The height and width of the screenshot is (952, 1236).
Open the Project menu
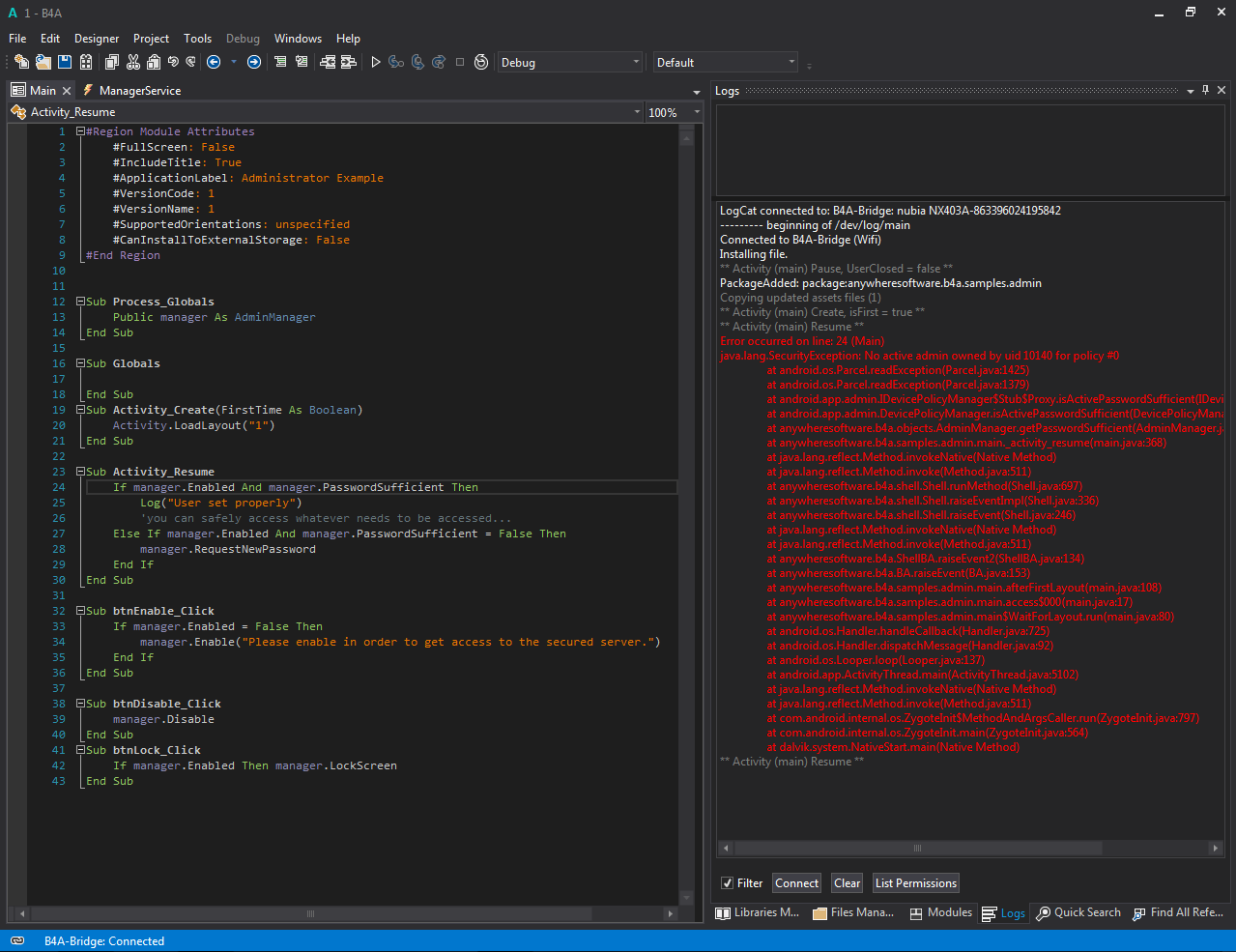(151, 39)
